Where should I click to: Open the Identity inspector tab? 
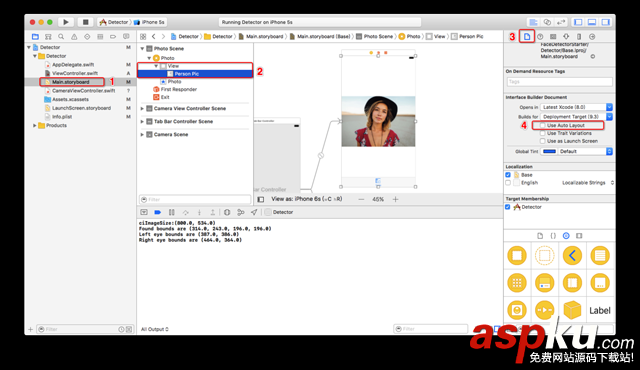(553, 37)
